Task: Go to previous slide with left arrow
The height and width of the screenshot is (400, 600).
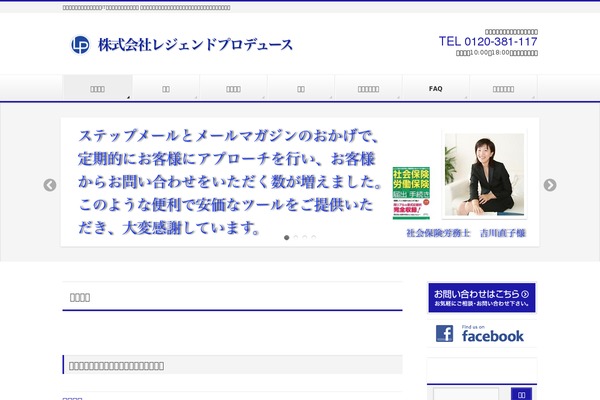Action: point(50,185)
